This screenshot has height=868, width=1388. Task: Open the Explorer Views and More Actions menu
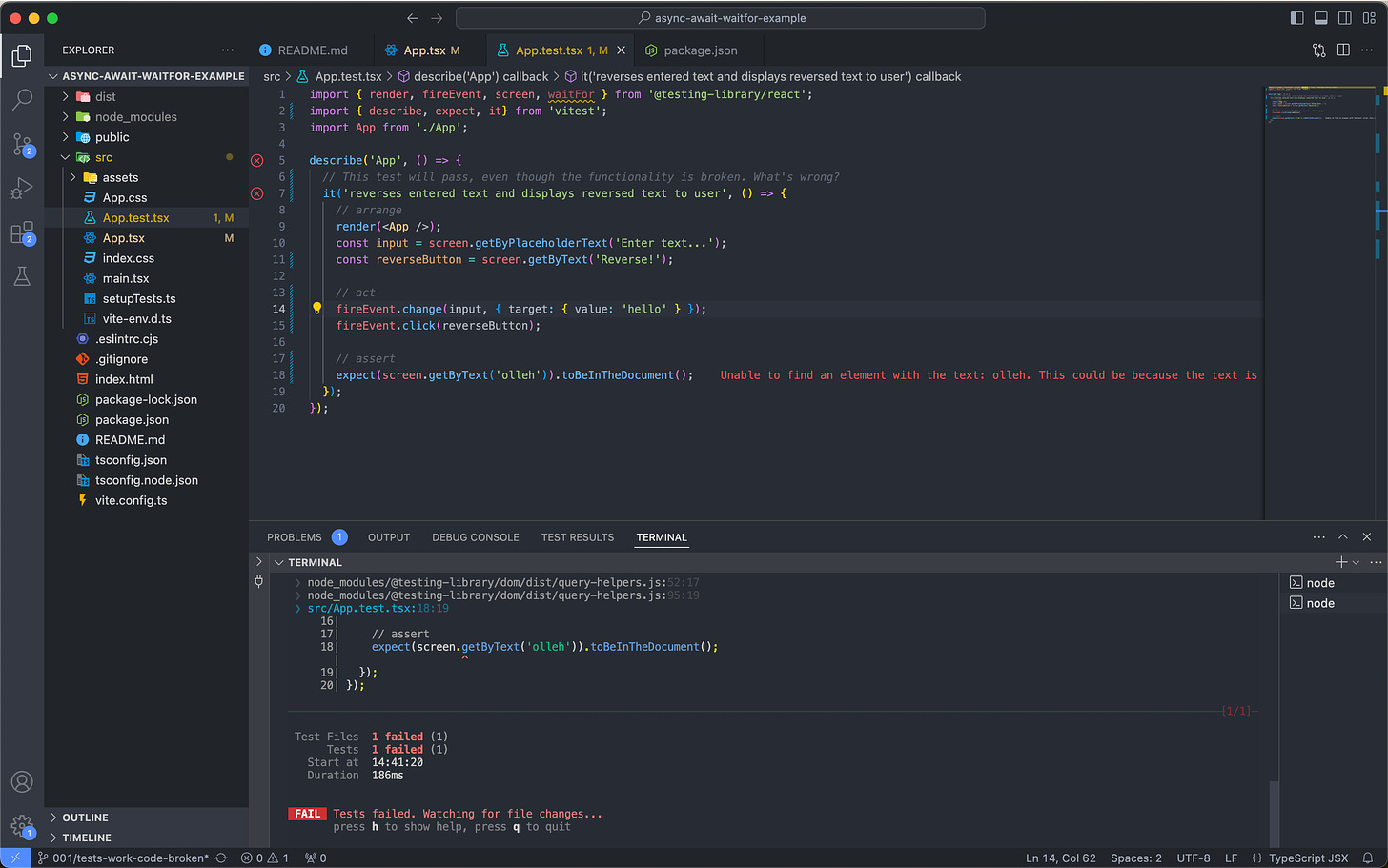point(227,50)
